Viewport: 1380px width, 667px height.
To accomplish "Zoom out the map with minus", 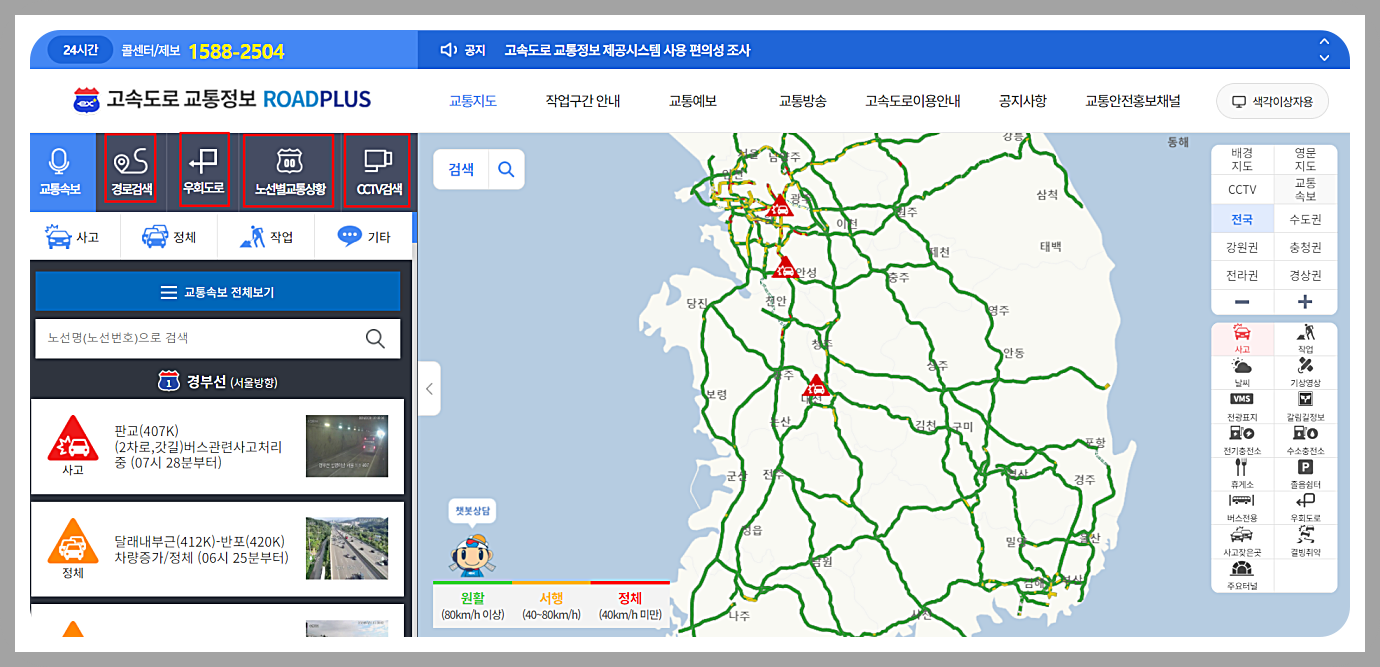I will point(1242,302).
